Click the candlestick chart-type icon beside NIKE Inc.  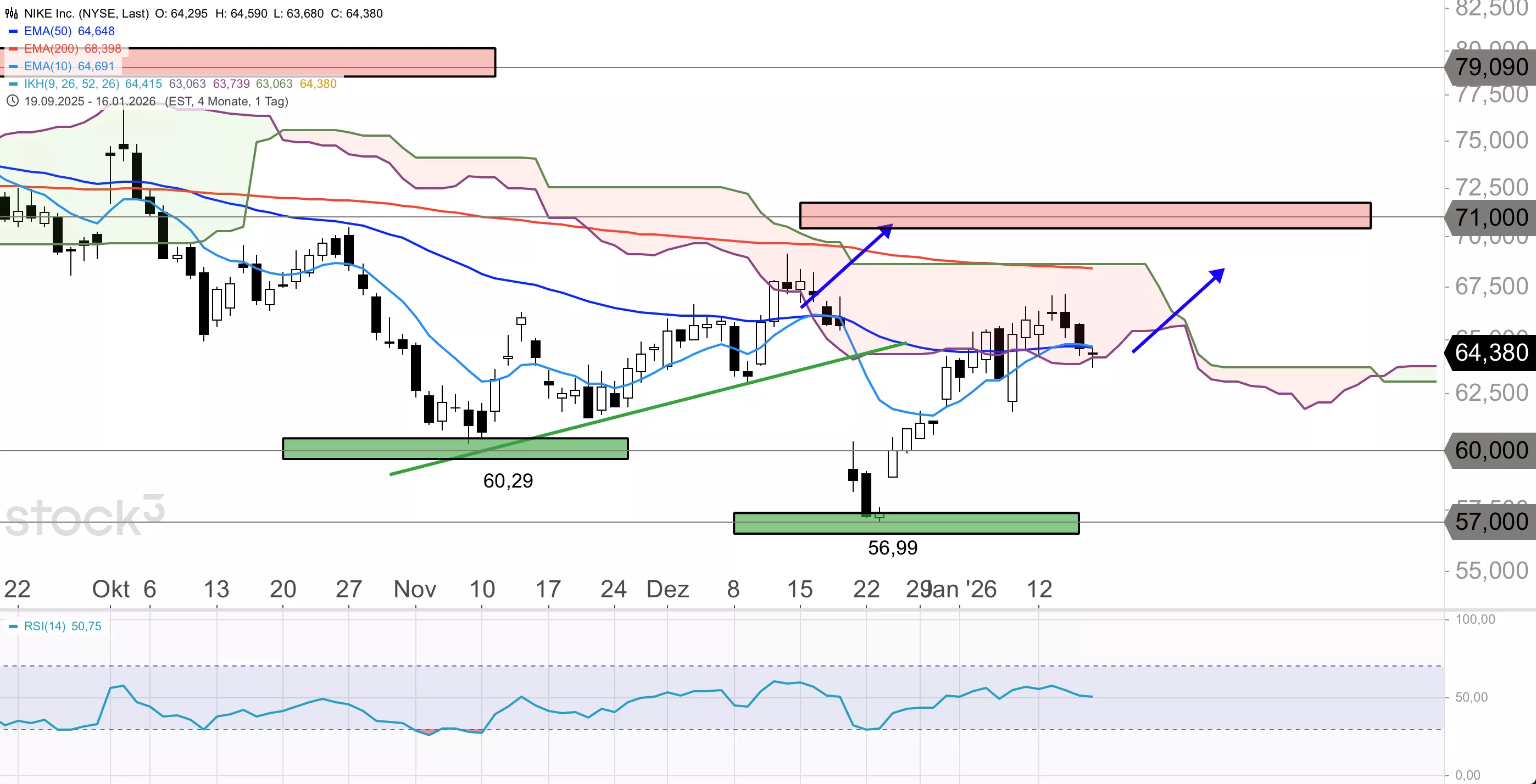12,13
